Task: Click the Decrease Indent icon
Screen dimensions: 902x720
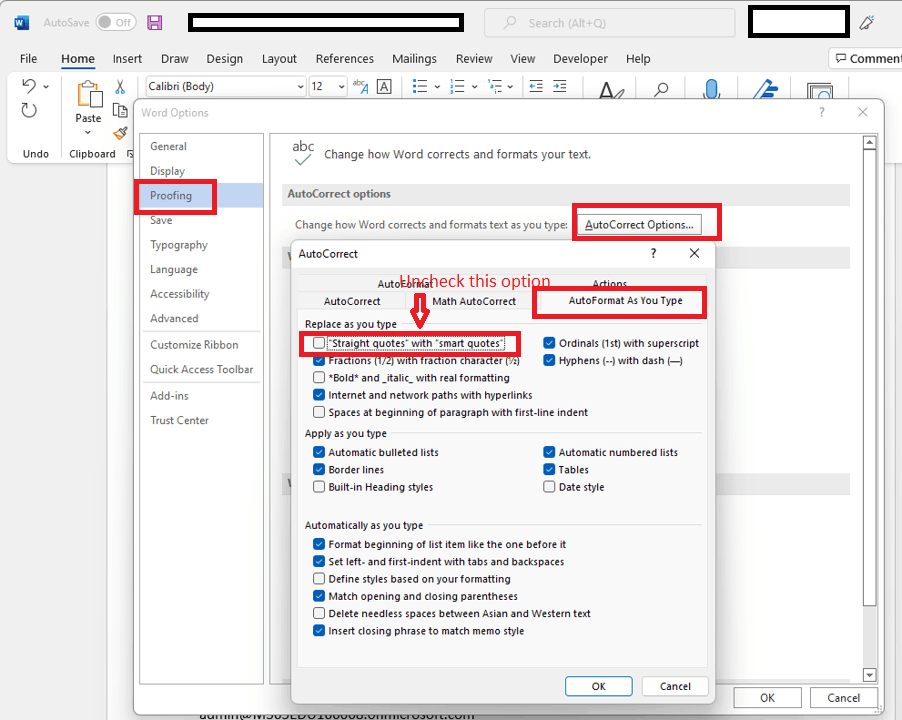Action: (536, 86)
